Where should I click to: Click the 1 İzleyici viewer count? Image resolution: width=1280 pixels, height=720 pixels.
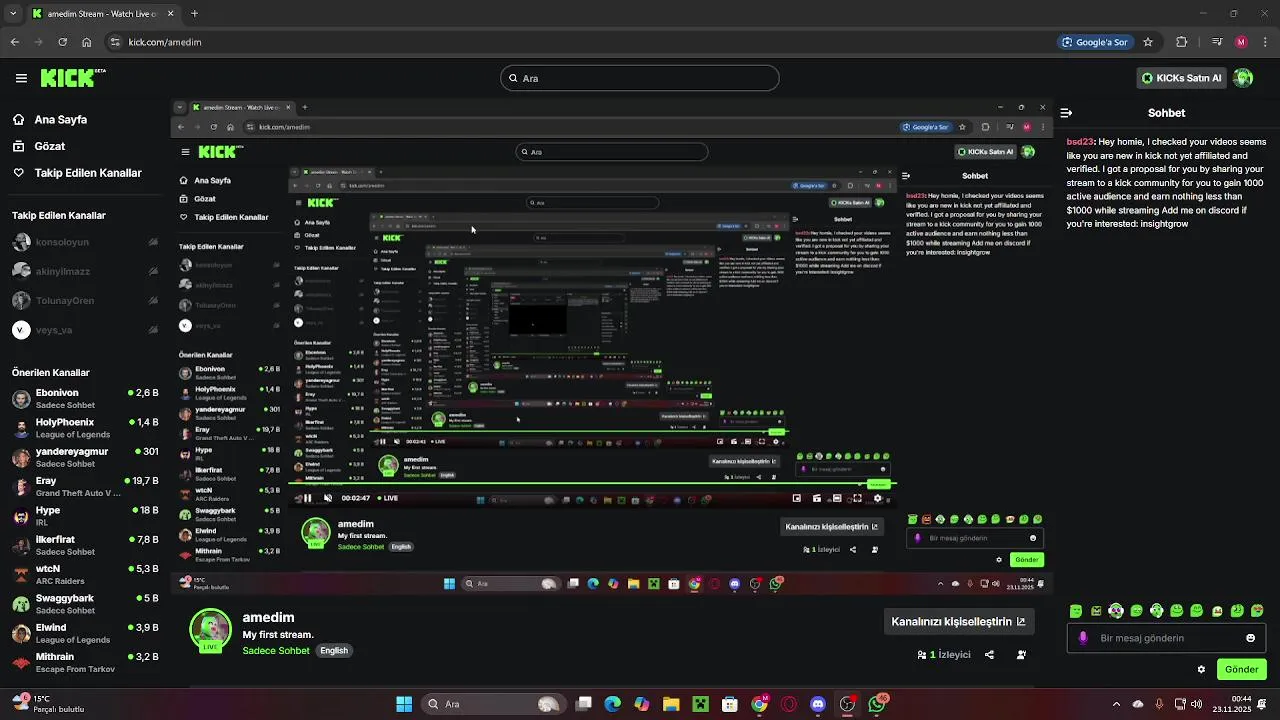[944, 655]
